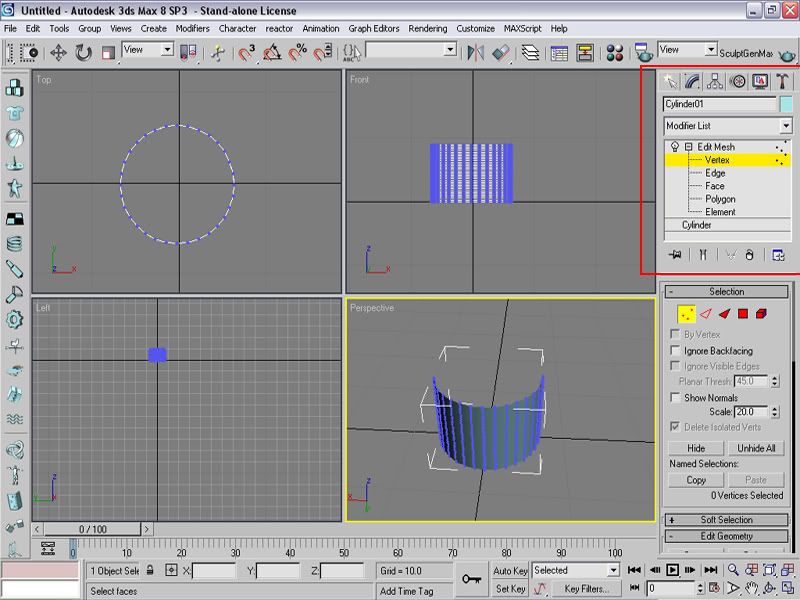Viewport: 800px width, 600px height.
Task: Collapse the Edit Mesh modifier tree
Action: pyautogui.click(x=689, y=147)
